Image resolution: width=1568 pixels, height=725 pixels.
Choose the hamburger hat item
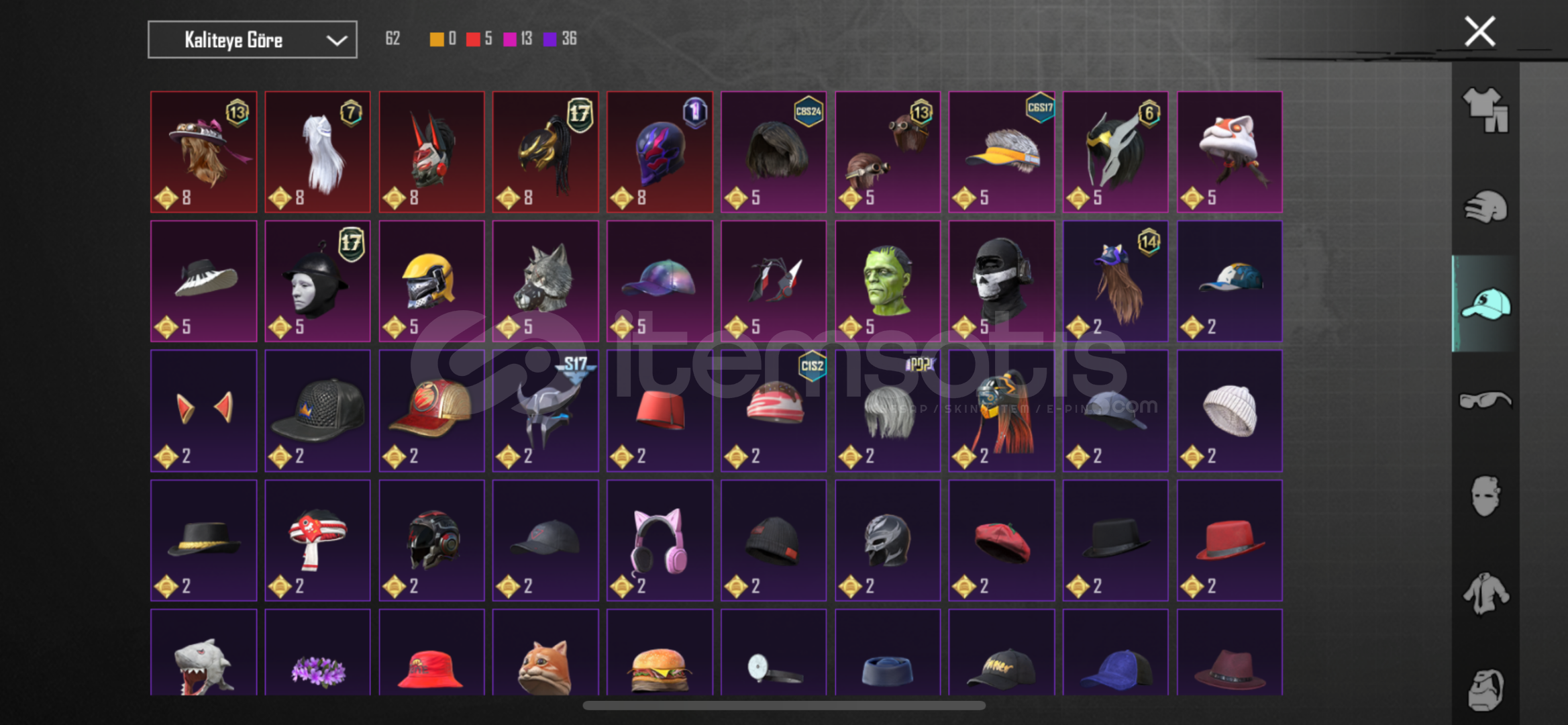[x=660, y=652]
